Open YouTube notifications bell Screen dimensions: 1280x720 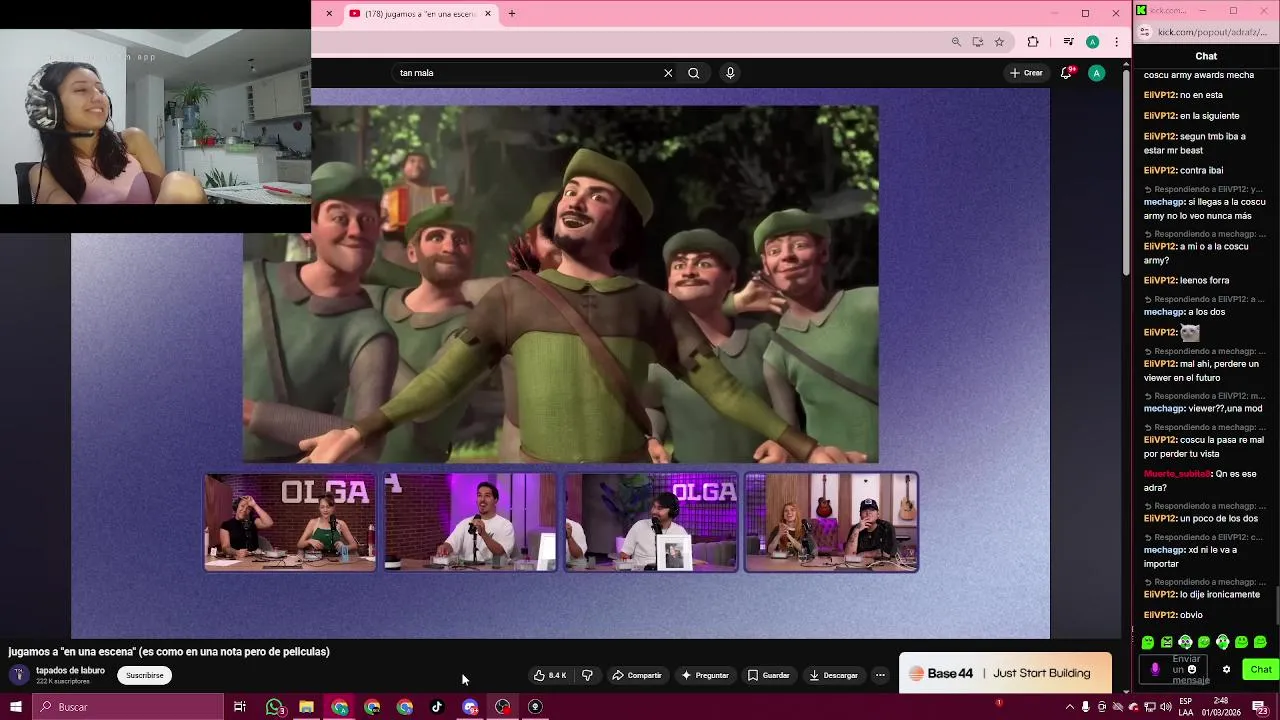pos(1066,73)
